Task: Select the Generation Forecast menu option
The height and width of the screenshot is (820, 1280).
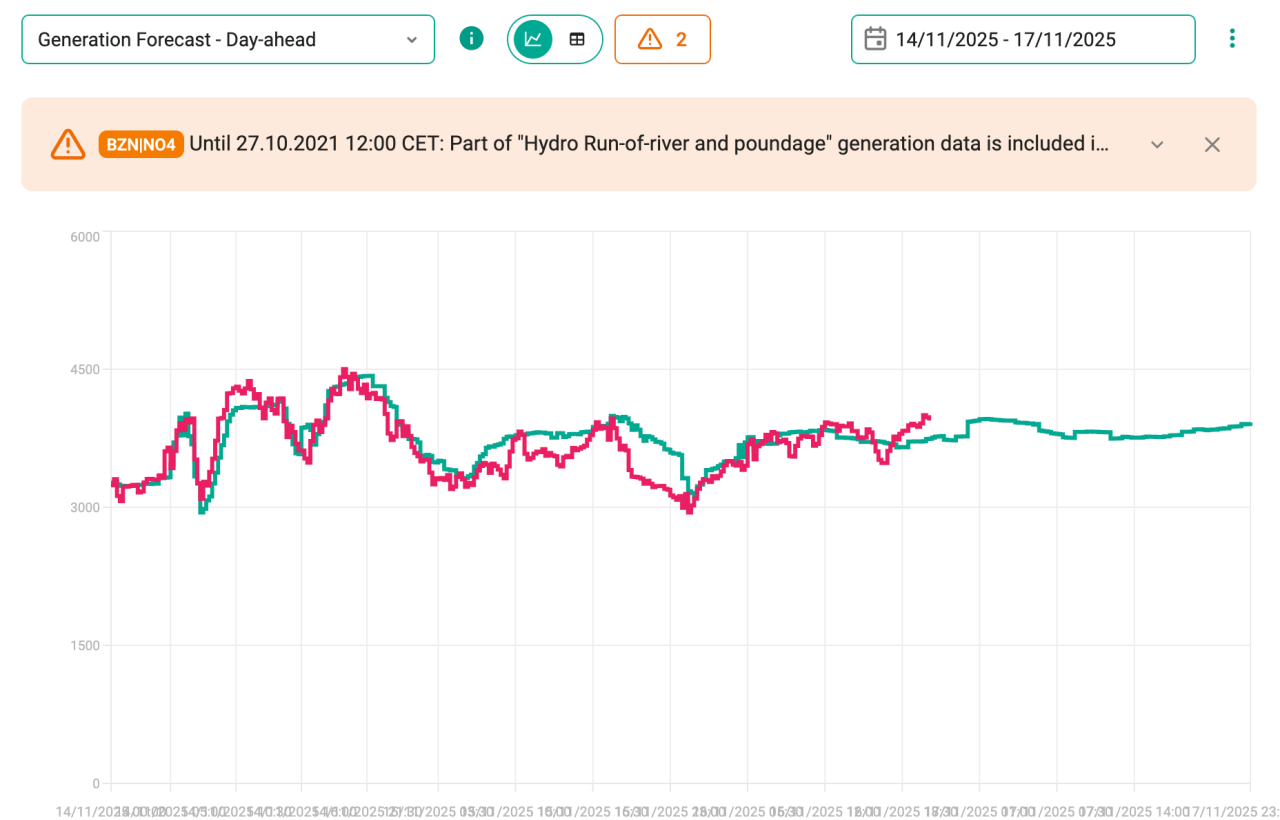Action: pyautogui.click(x=228, y=39)
